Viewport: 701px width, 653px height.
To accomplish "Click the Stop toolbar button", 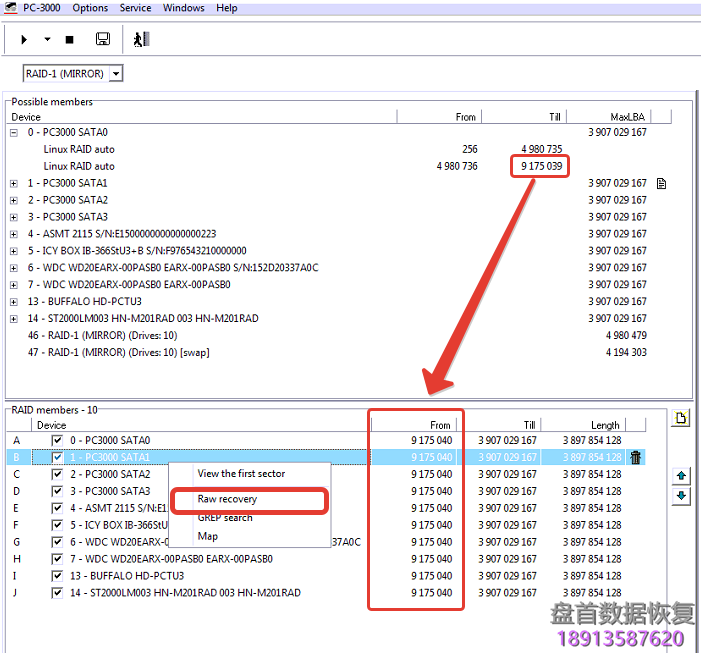I will coord(69,39).
